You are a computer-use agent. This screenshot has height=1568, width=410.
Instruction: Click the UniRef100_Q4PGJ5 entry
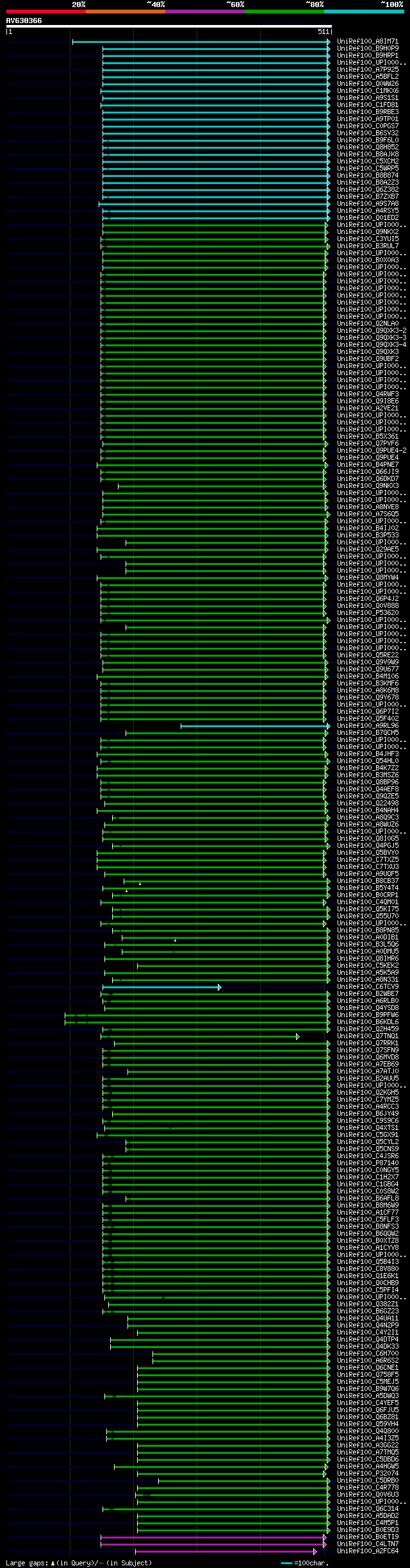point(368,846)
